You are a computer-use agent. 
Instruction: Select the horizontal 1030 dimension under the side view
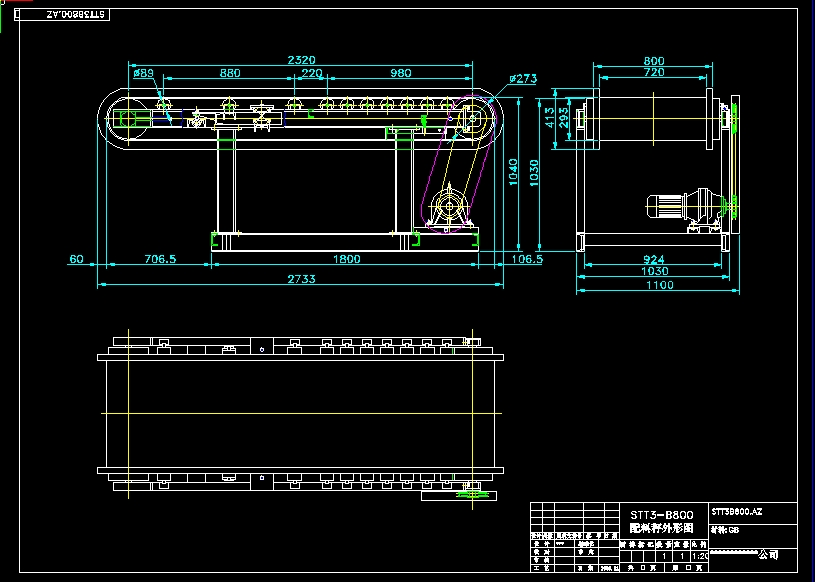click(x=655, y=271)
